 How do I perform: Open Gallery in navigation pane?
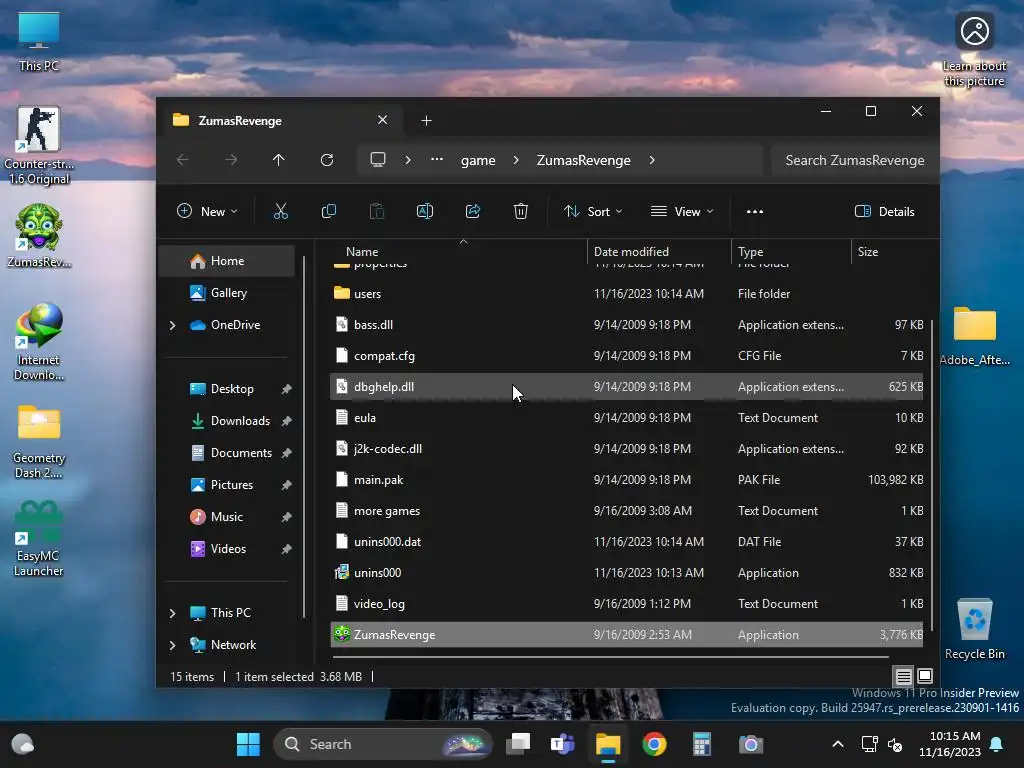227,293
